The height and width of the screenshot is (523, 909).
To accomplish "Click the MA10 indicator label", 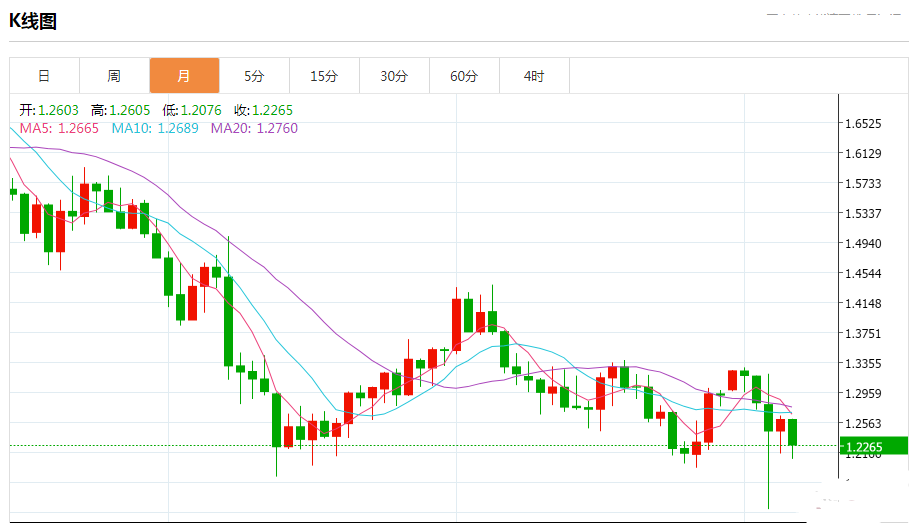I will point(155,128).
